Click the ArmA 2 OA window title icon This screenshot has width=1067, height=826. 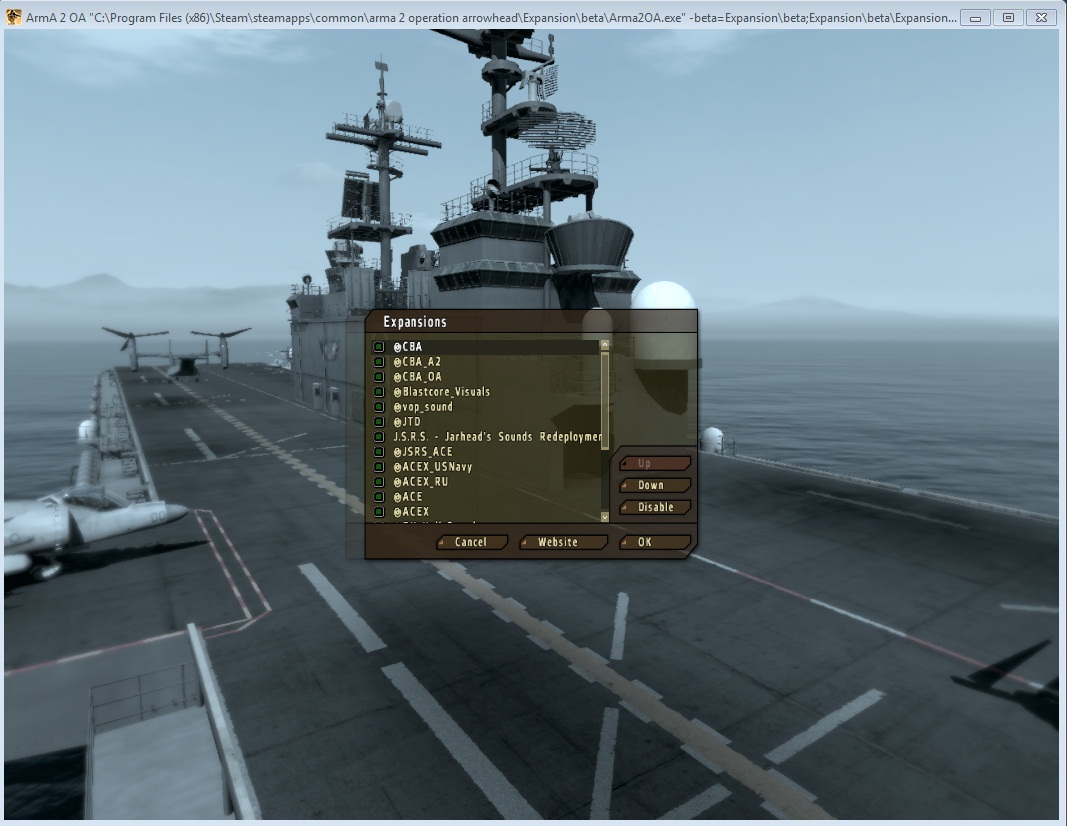point(13,17)
